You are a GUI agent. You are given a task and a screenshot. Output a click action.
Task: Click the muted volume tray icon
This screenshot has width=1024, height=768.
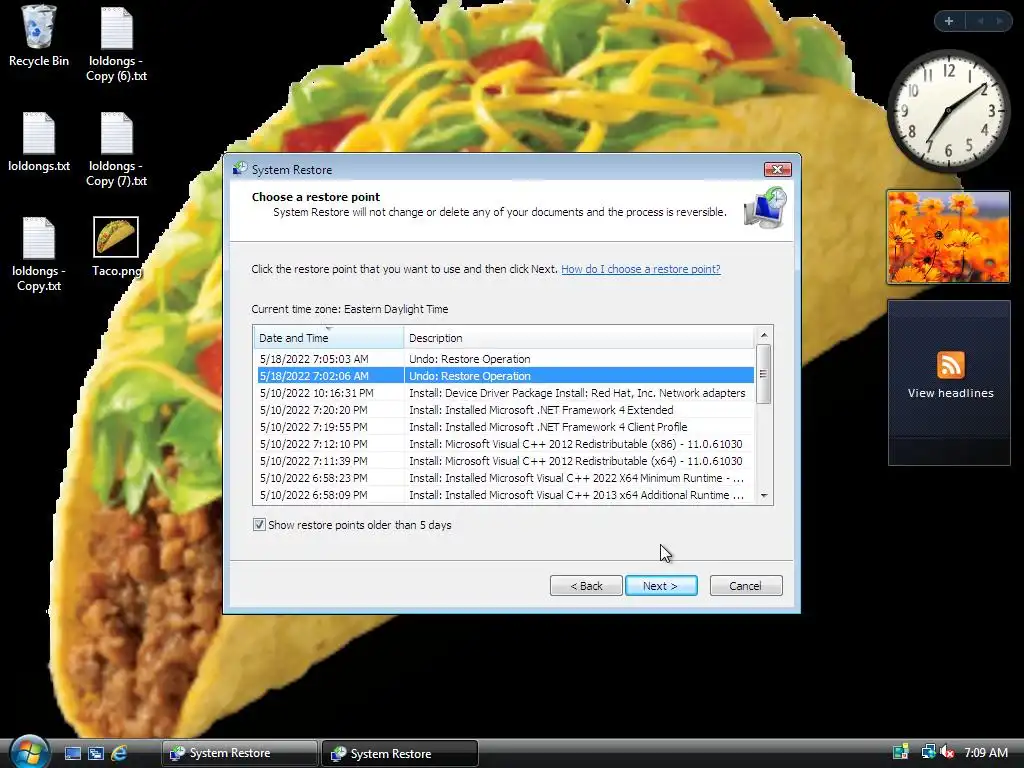(946, 752)
